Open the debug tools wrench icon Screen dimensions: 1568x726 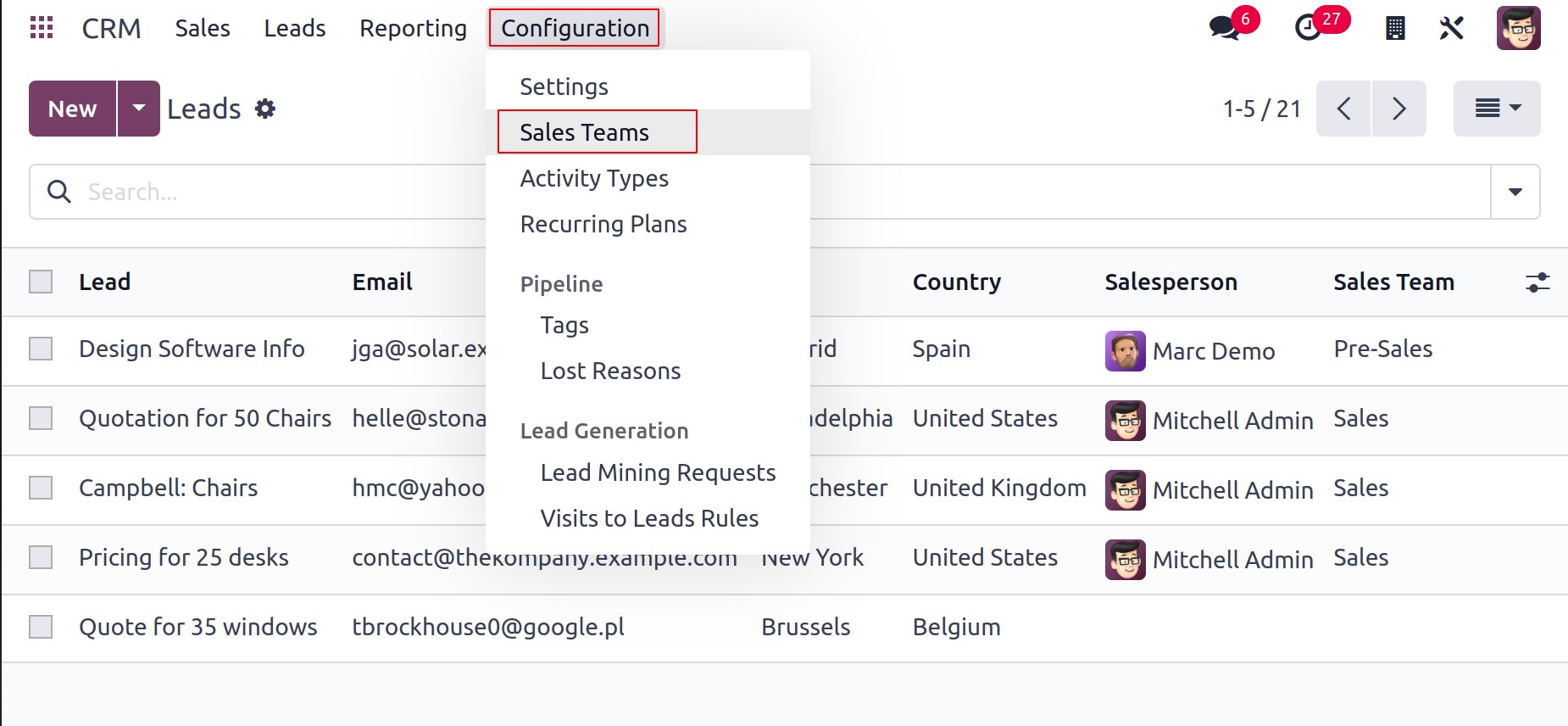tap(1452, 28)
